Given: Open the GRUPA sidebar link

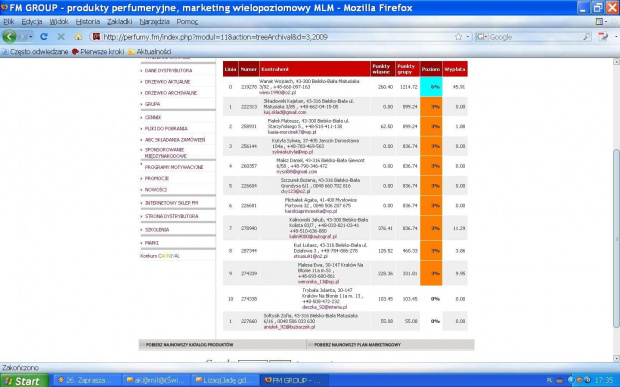Looking at the screenshot, I should (x=152, y=104).
